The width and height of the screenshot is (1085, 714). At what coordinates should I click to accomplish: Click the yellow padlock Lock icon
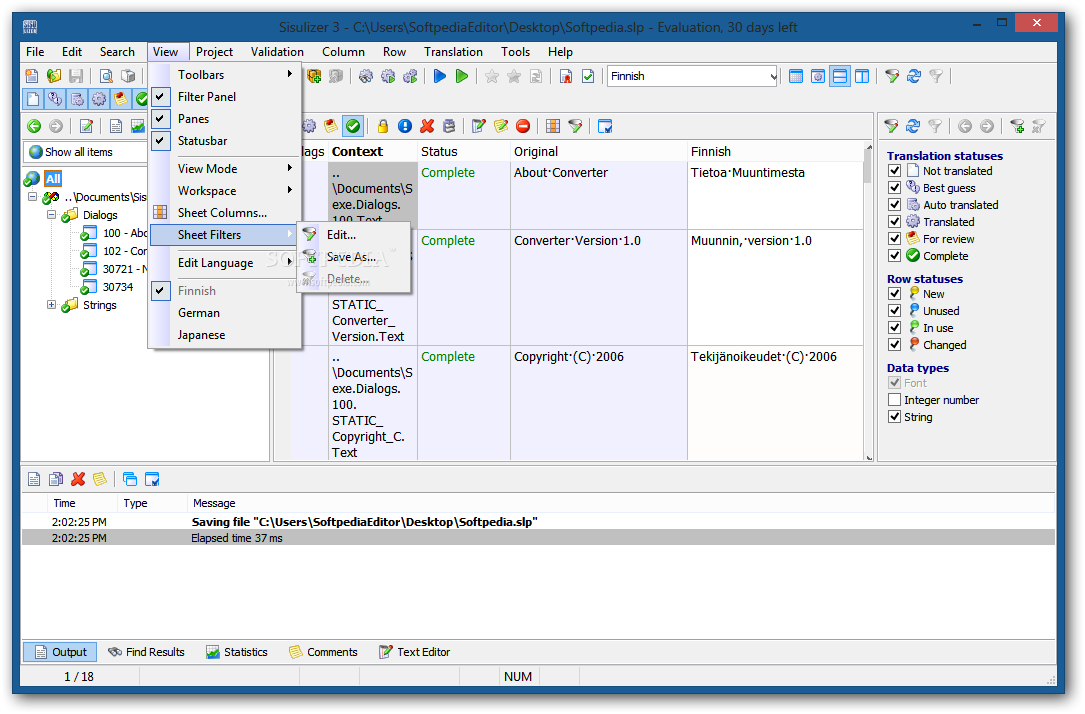click(x=383, y=126)
